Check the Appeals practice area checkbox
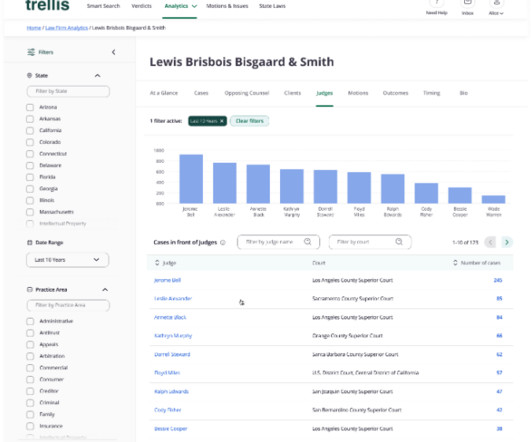Screen dimensions: 531x442 [30, 344]
